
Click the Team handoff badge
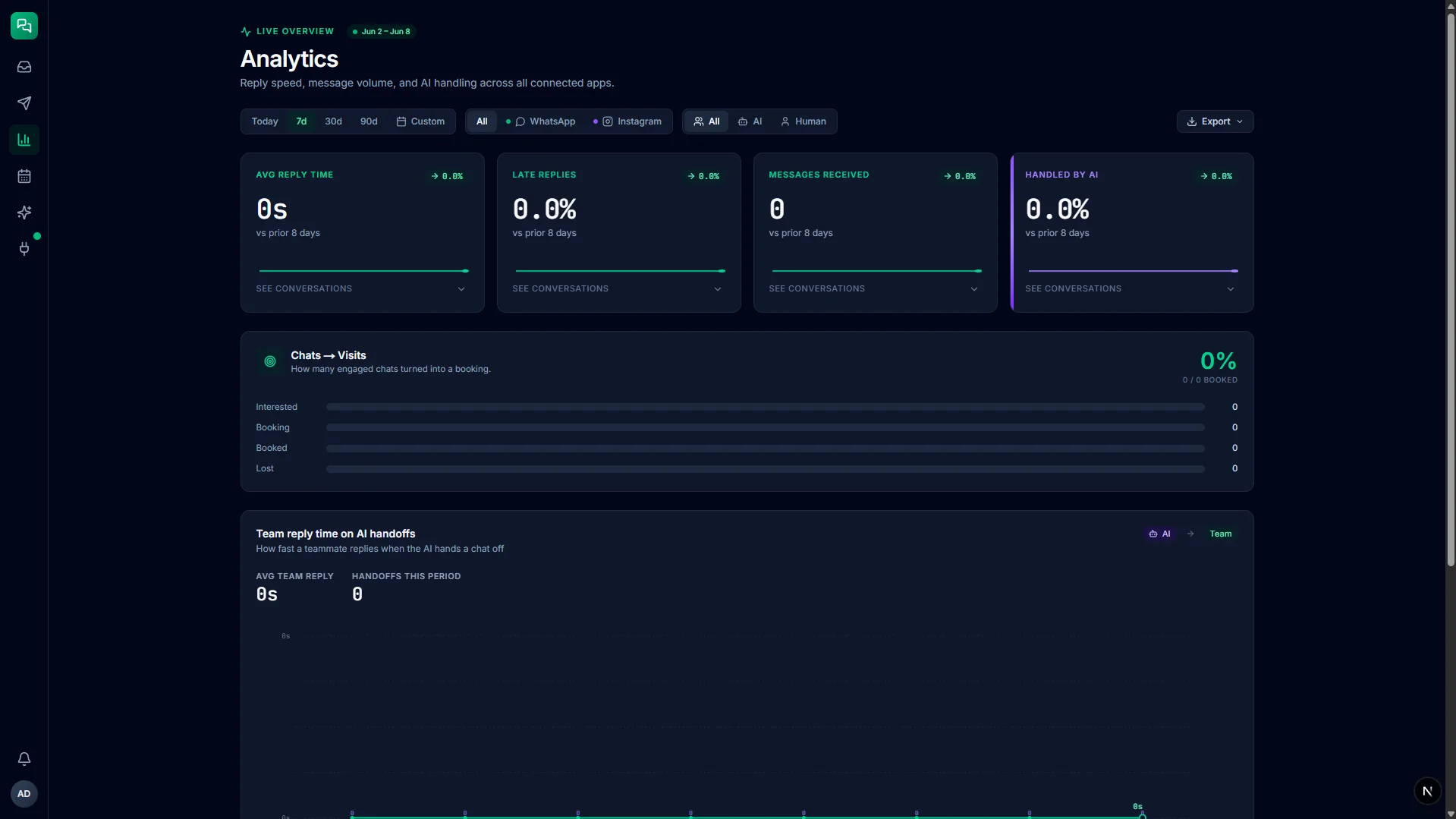click(1220, 534)
